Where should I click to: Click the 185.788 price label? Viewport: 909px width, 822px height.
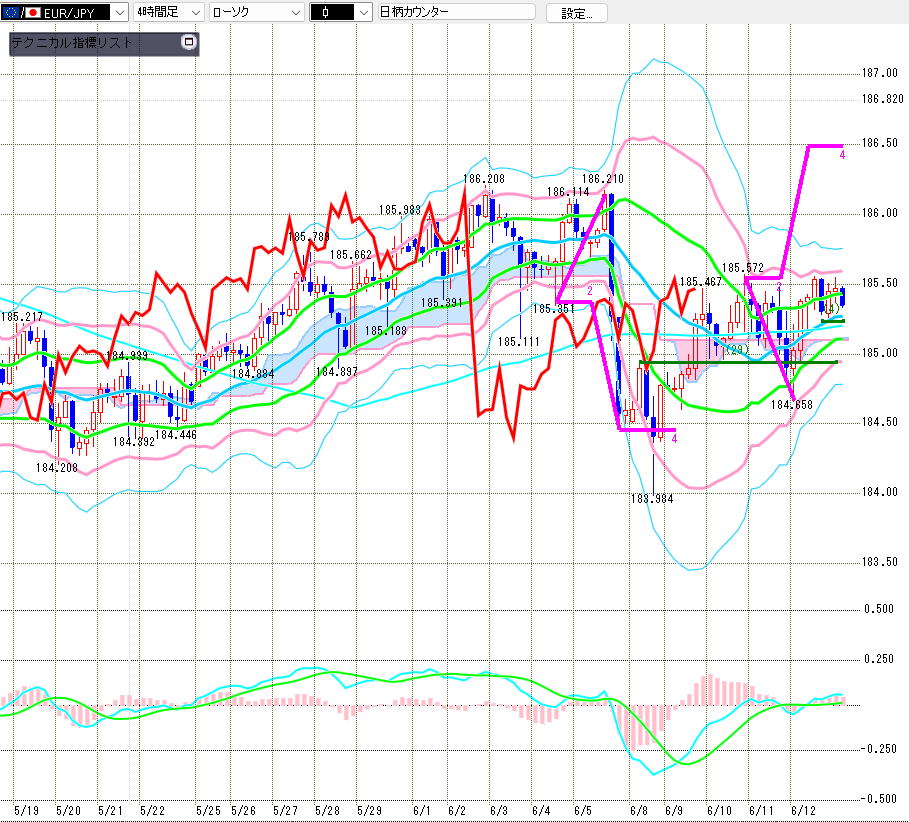pos(308,237)
